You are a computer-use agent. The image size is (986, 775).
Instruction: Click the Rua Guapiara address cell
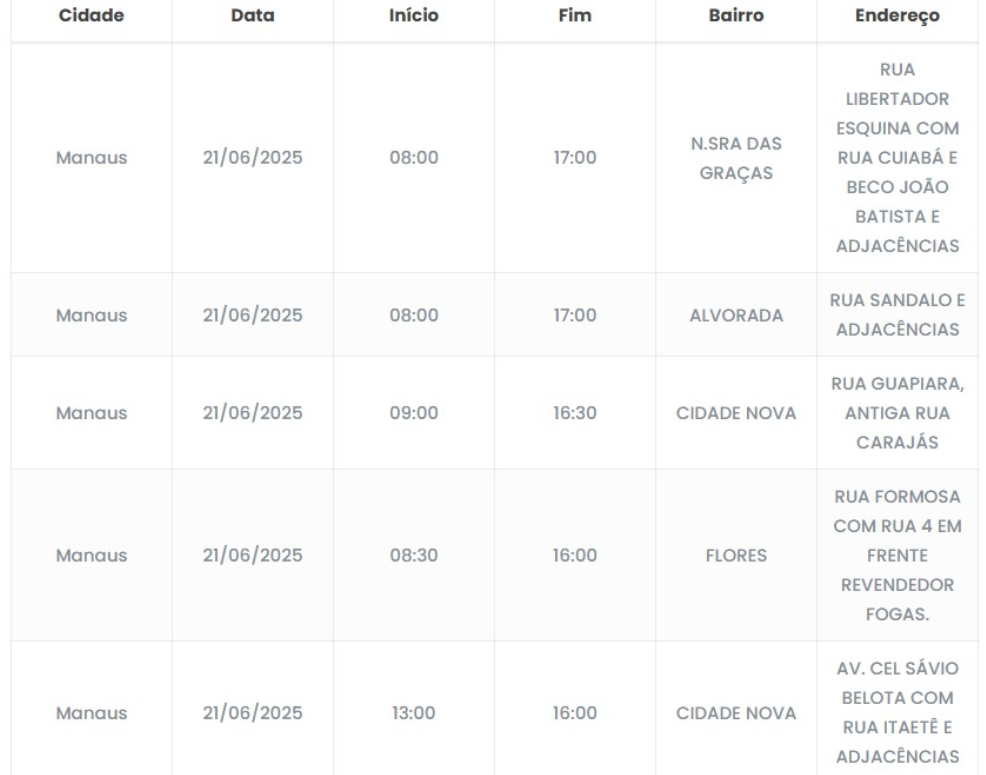click(897, 413)
